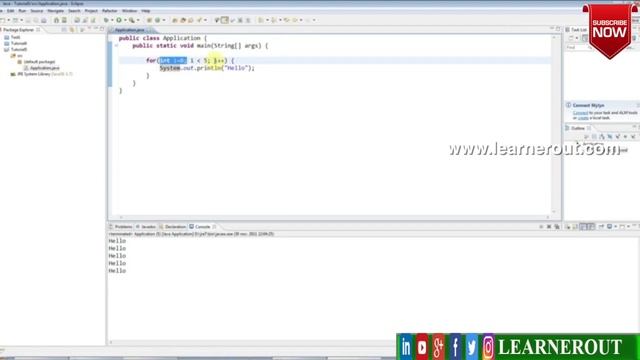Open the Project menu
Screen dimensions: 640x360
click(x=91, y=11)
